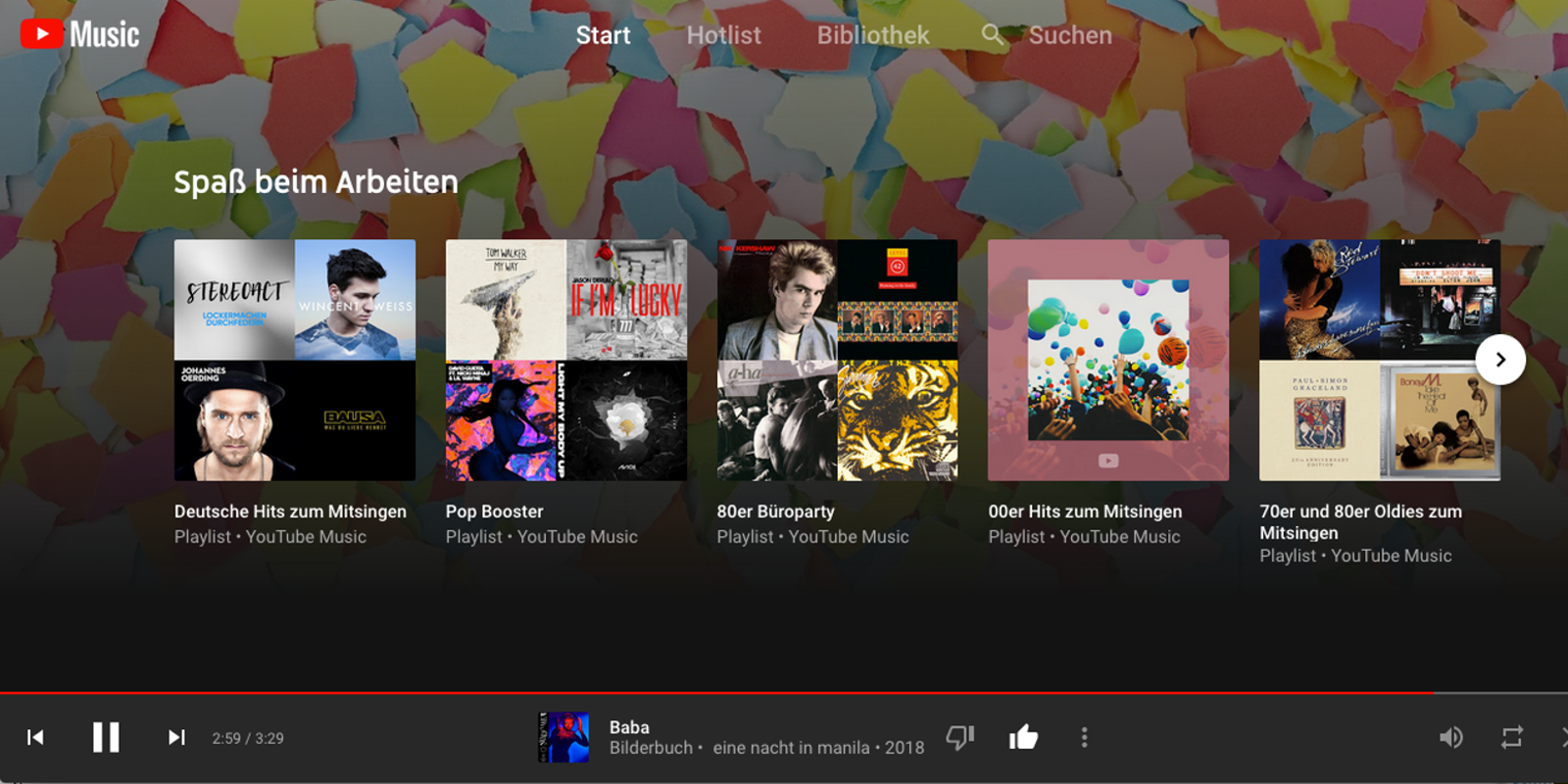Open the three-dot song options menu

click(1084, 737)
